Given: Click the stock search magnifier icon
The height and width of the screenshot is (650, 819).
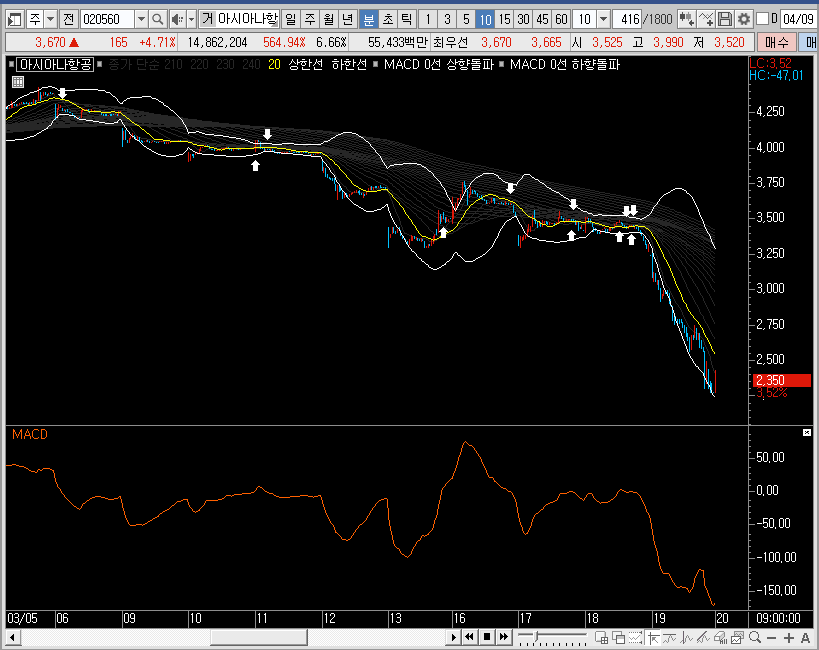Looking at the screenshot, I should [157, 20].
